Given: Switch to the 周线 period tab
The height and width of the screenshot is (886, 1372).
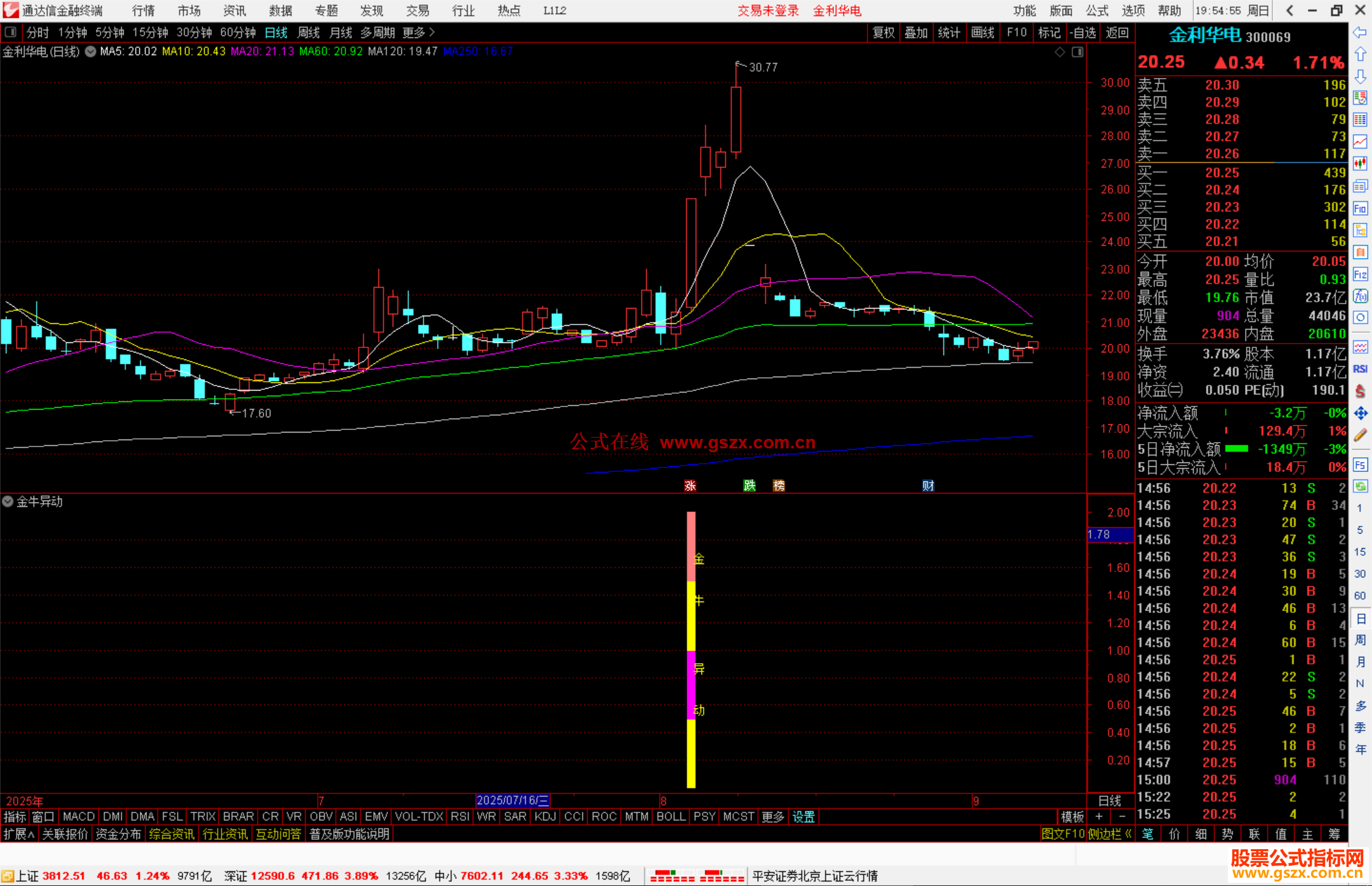Looking at the screenshot, I should click(x=309, y=32).
